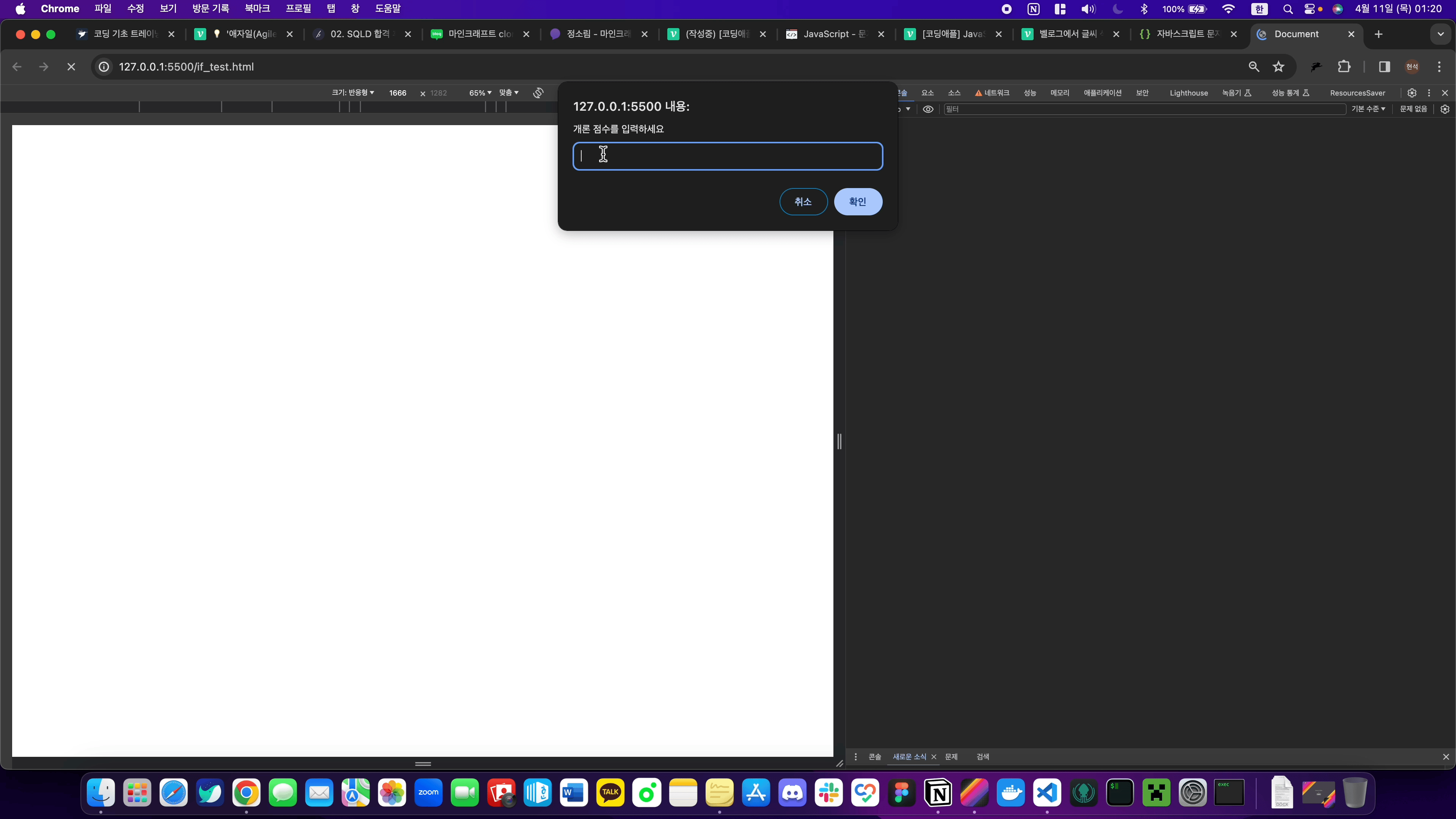Screen dimensions: 1456x819
Task: Open the Chrome extensions puzzle icon
Action: (x=1344, y=67)
